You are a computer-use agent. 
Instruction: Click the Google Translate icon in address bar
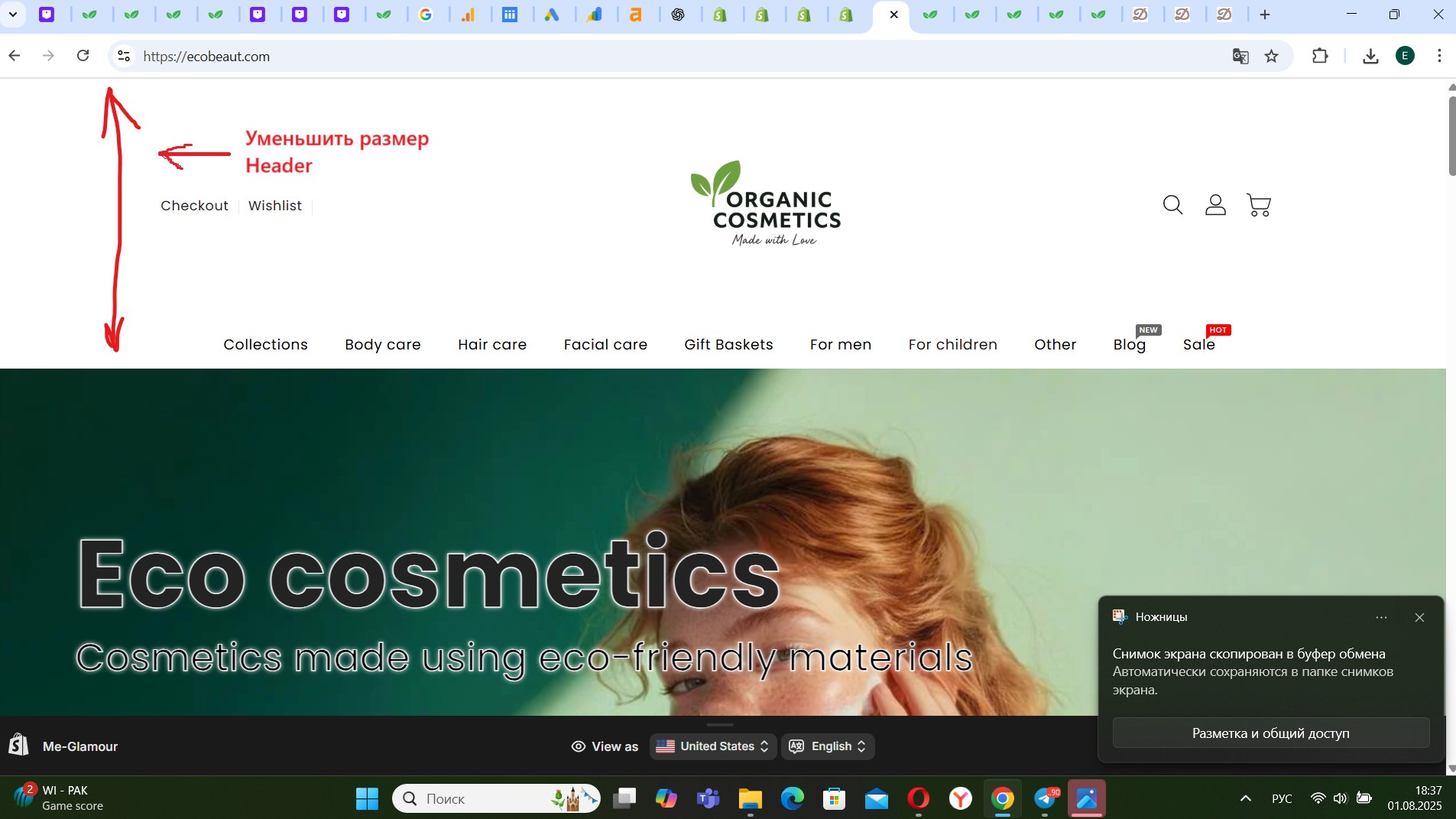point(1240,56)
